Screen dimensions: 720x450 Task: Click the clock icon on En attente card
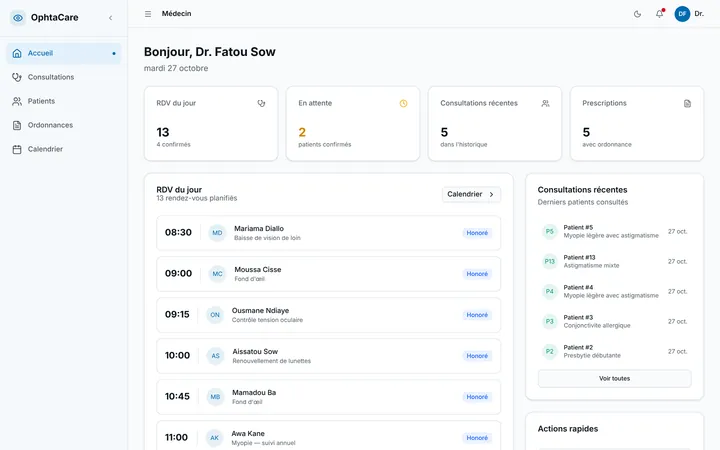click(x=403, y=103)
